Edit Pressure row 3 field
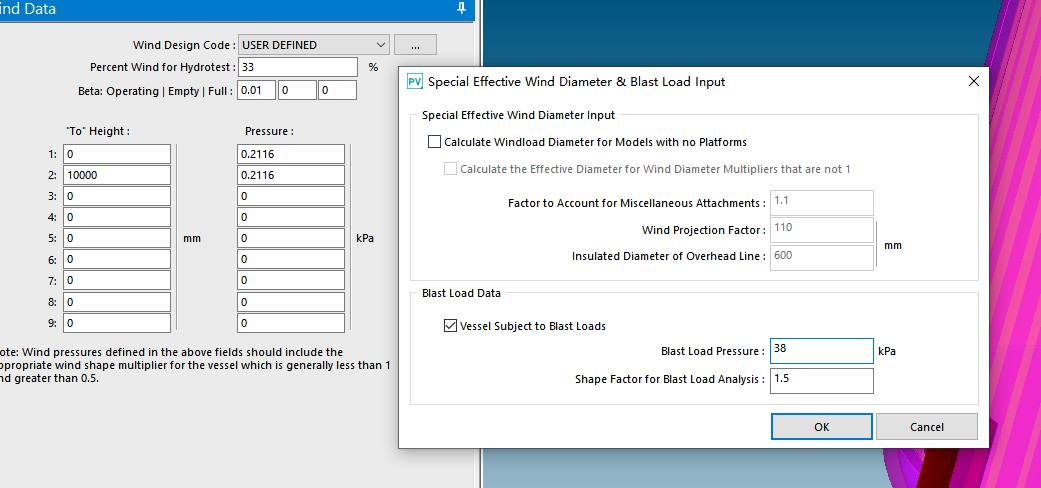 (x=291, y=197)
